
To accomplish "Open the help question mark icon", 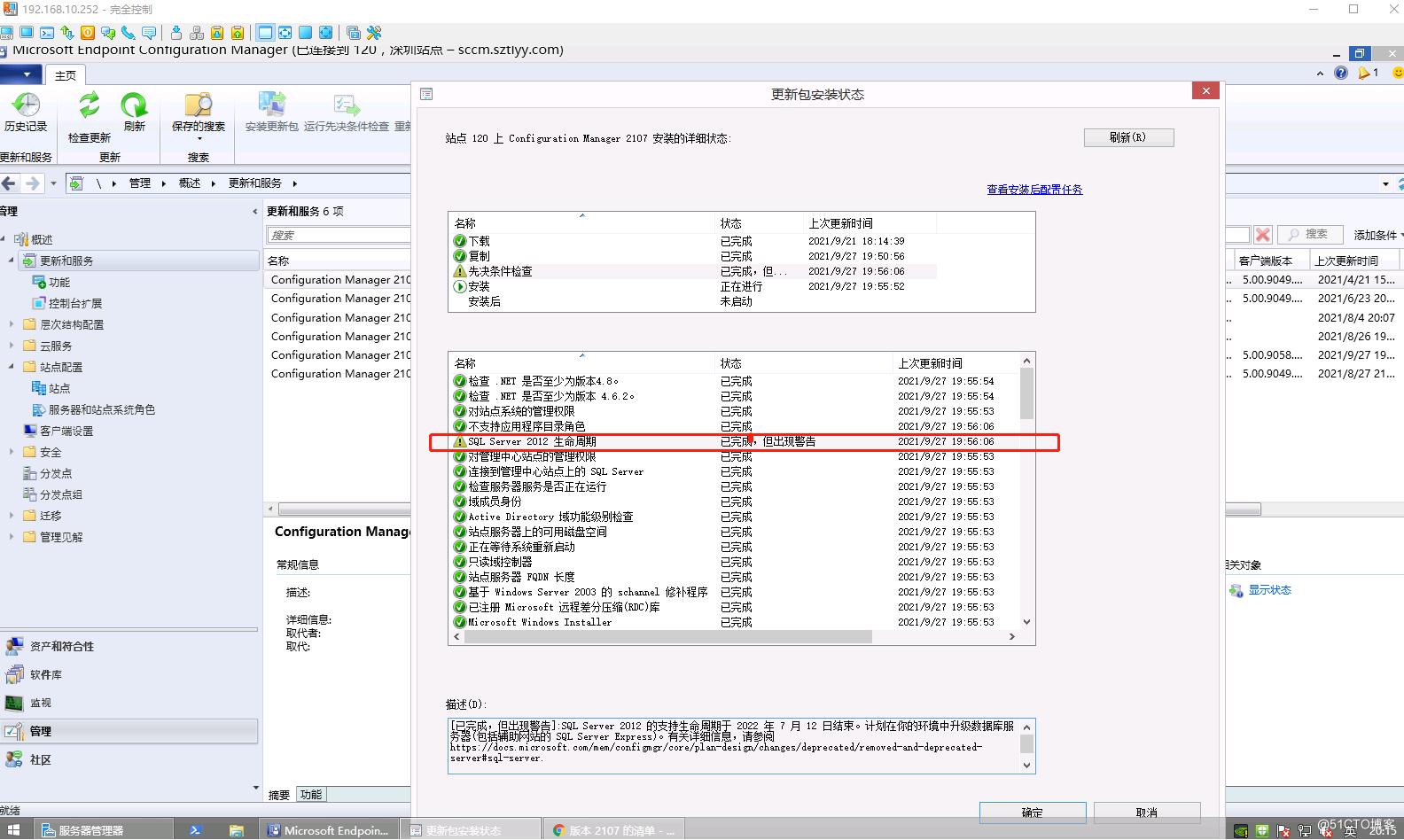I will 1341,73.
